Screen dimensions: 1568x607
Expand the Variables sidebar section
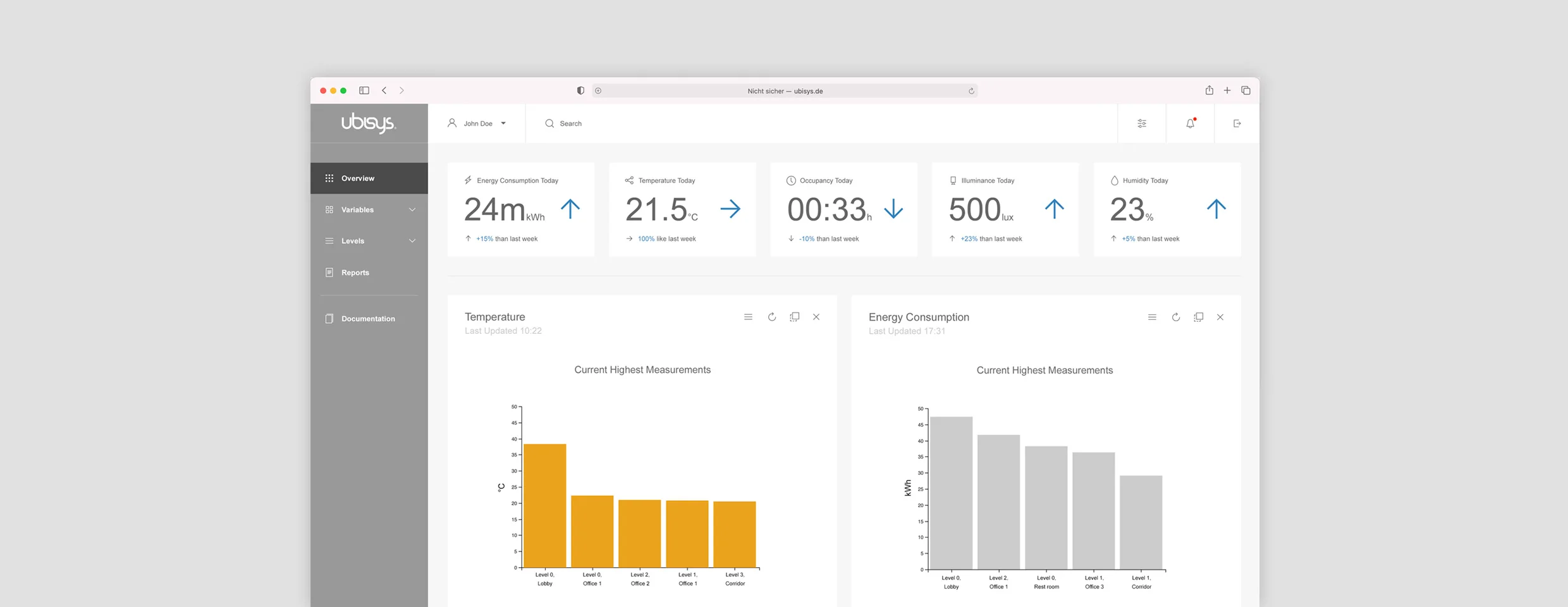369,209
